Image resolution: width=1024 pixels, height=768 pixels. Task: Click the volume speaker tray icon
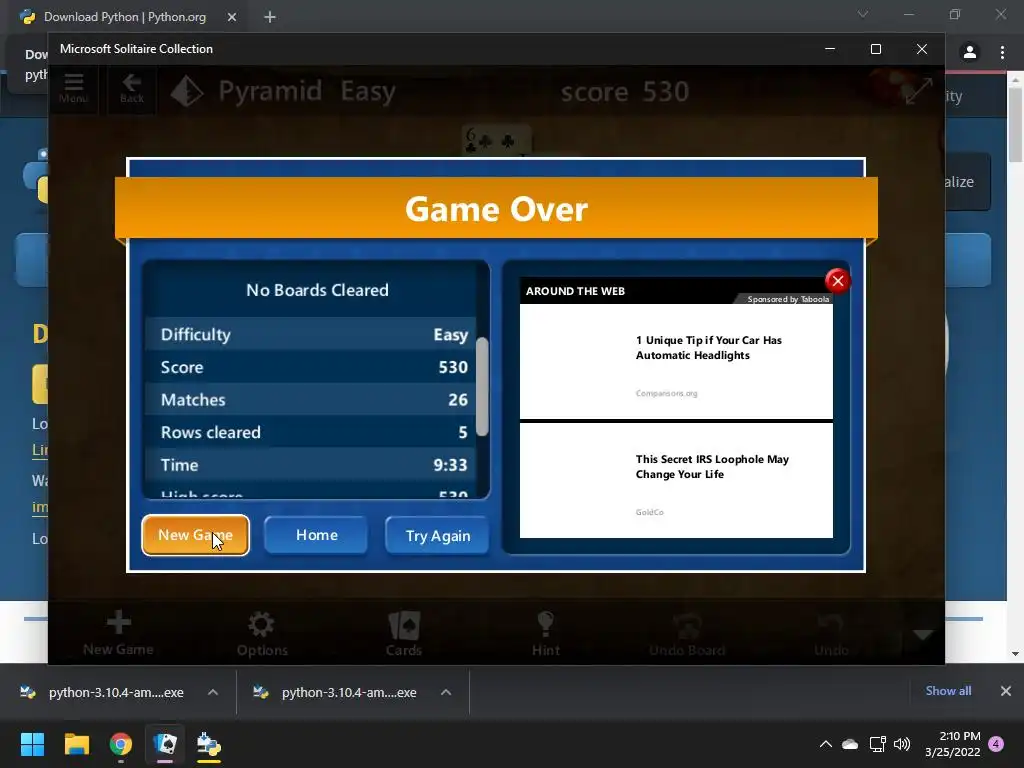point(902,744)
